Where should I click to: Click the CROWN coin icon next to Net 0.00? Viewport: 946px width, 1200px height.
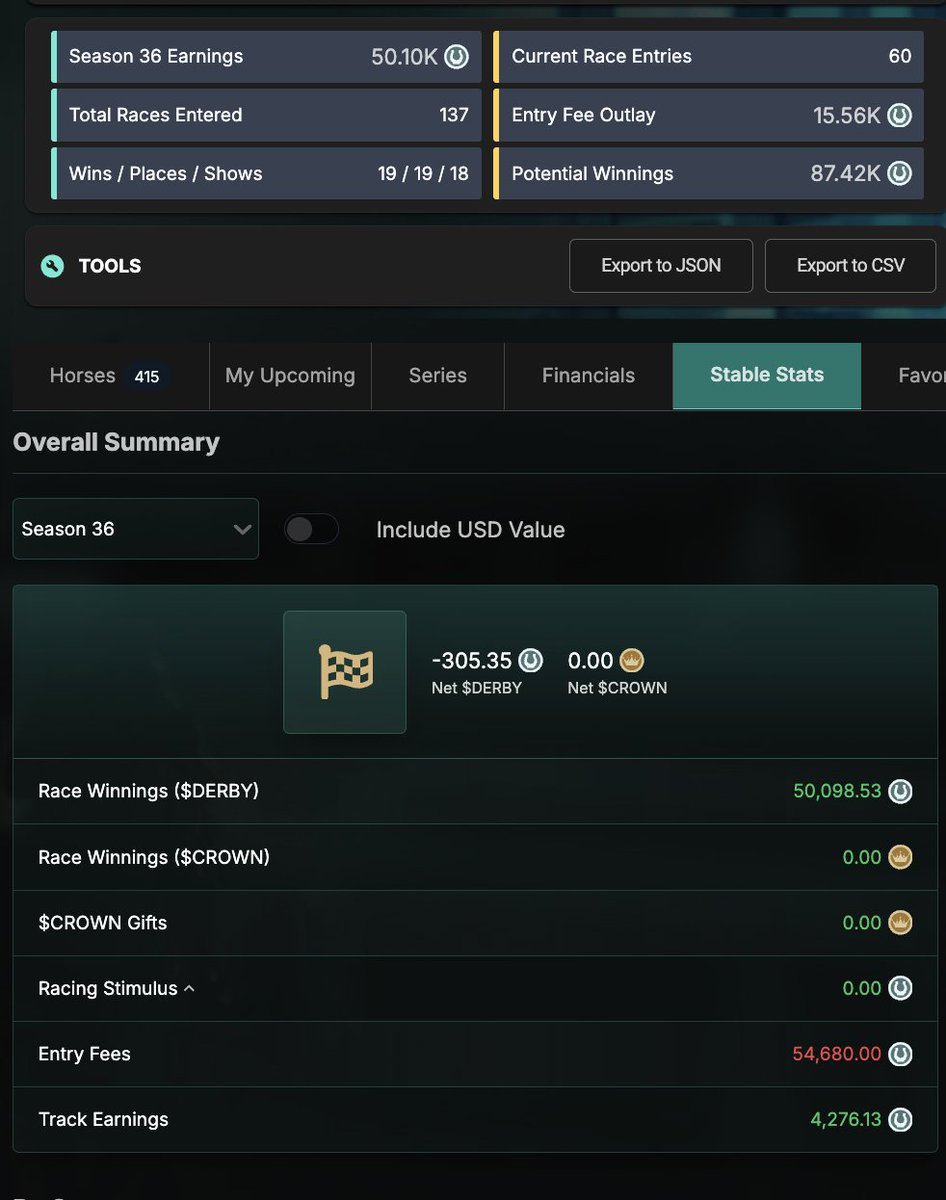click(x=632, y=660)
